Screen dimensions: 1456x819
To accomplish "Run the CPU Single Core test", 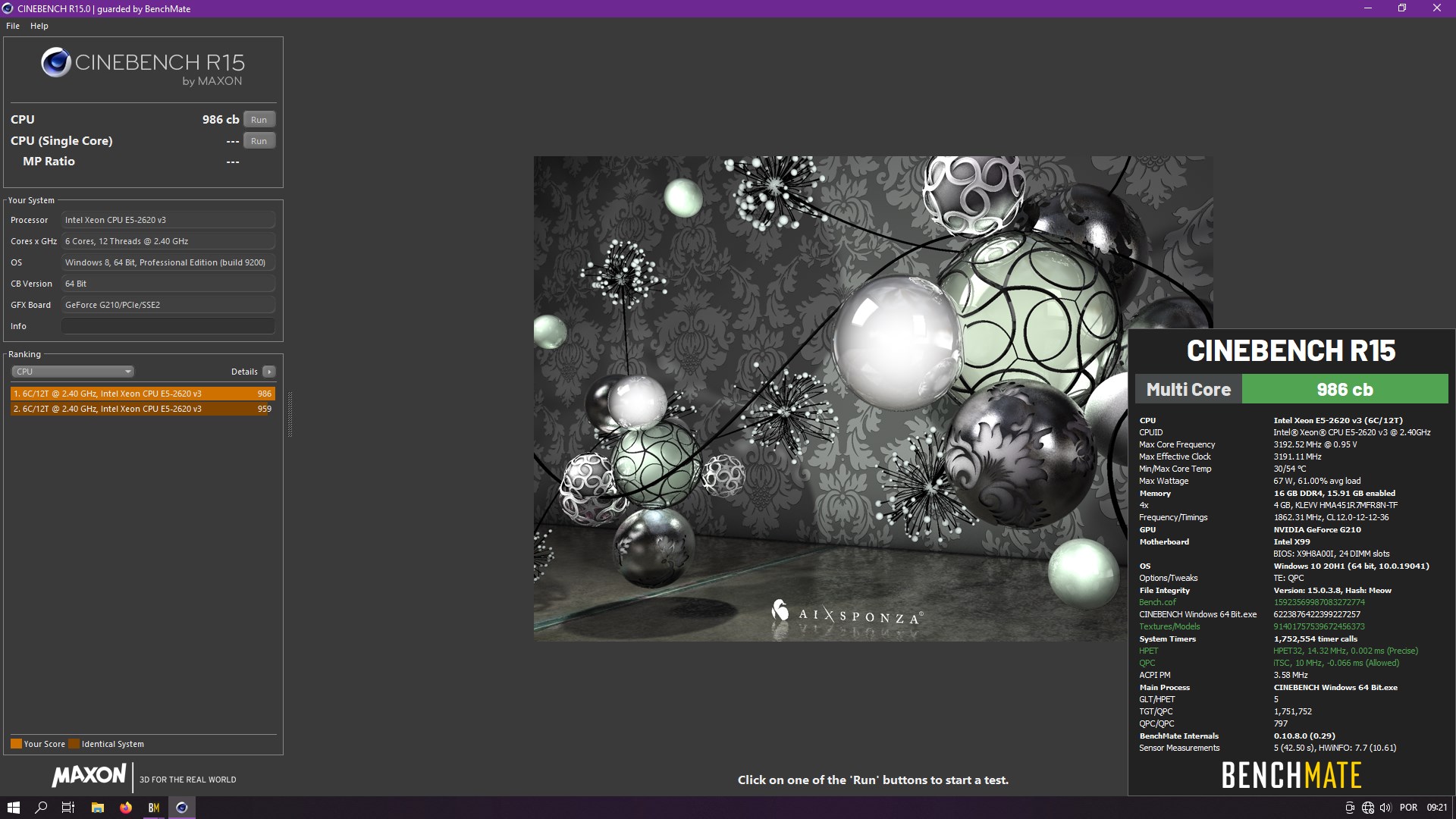I will click(x=259, y=141).
